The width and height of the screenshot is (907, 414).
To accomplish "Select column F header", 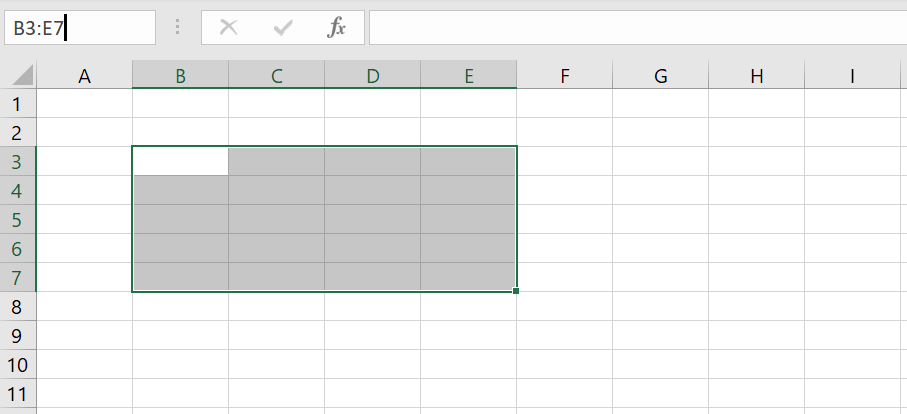I will [565, 75].
